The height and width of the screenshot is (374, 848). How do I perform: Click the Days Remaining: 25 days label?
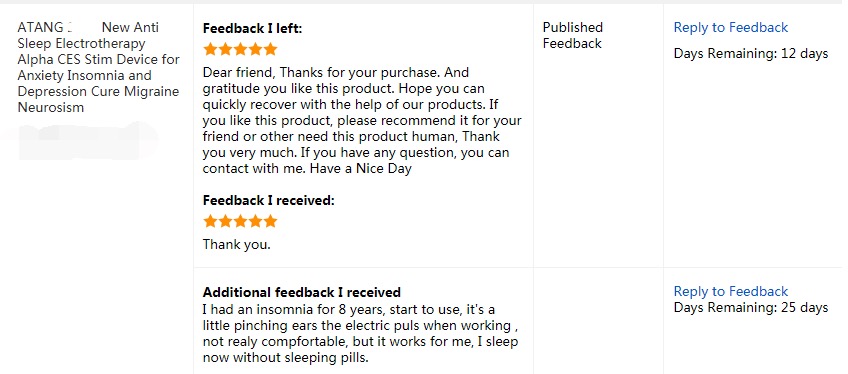click(x=751, y=308)
